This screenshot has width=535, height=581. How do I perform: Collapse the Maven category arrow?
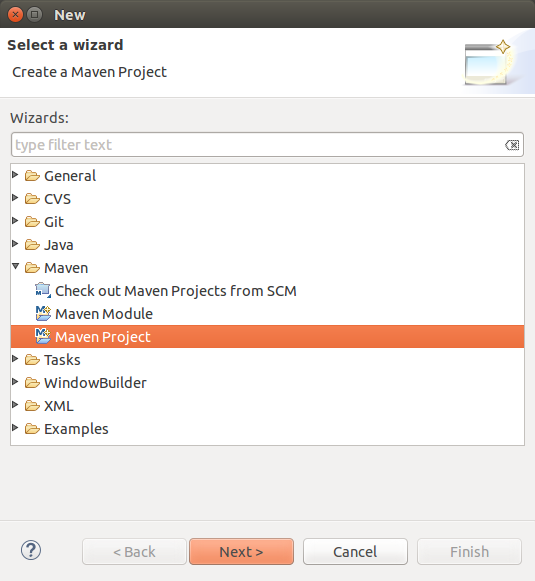pos(15,266)
